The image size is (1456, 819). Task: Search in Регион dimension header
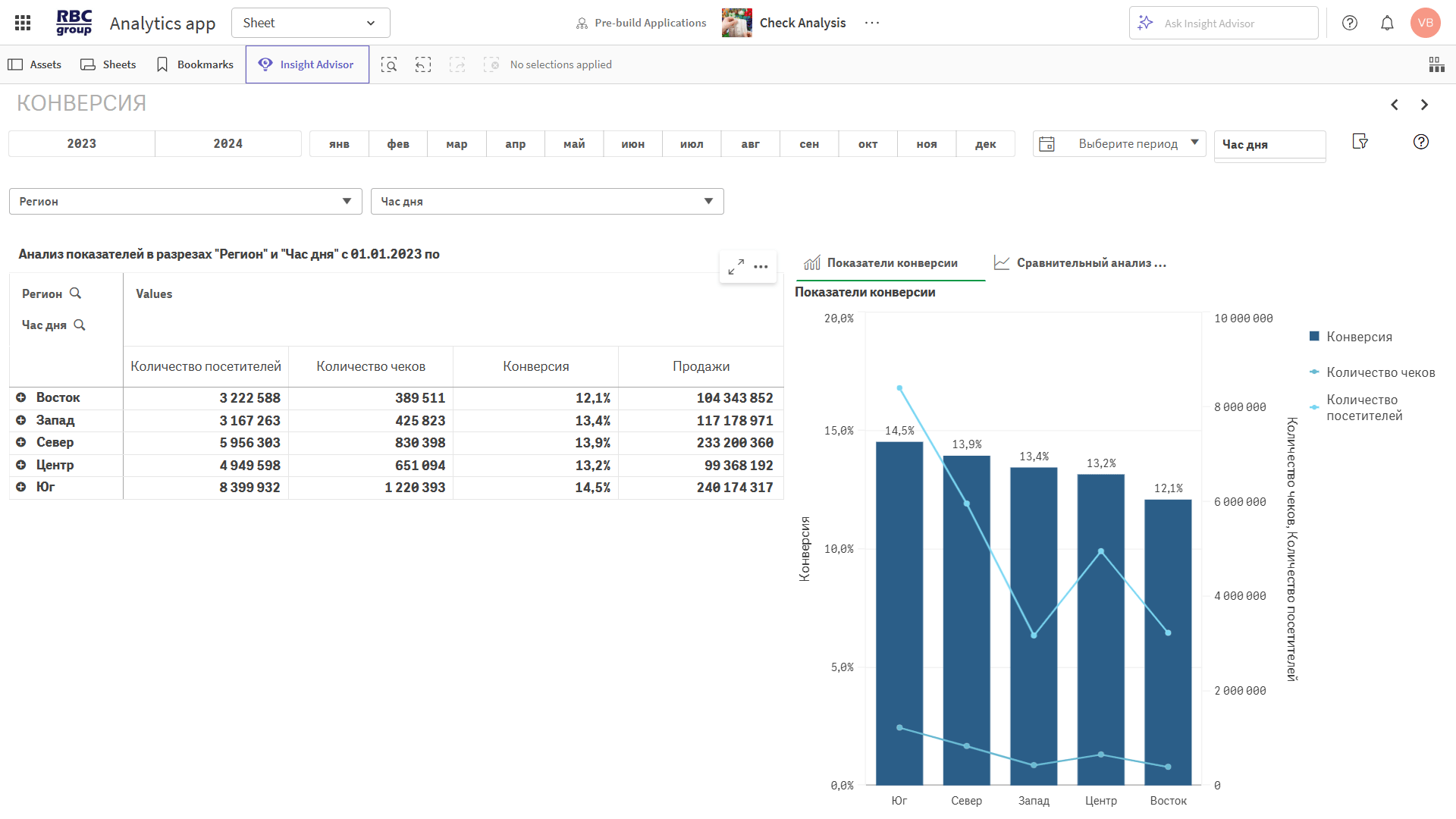point(75,293)
